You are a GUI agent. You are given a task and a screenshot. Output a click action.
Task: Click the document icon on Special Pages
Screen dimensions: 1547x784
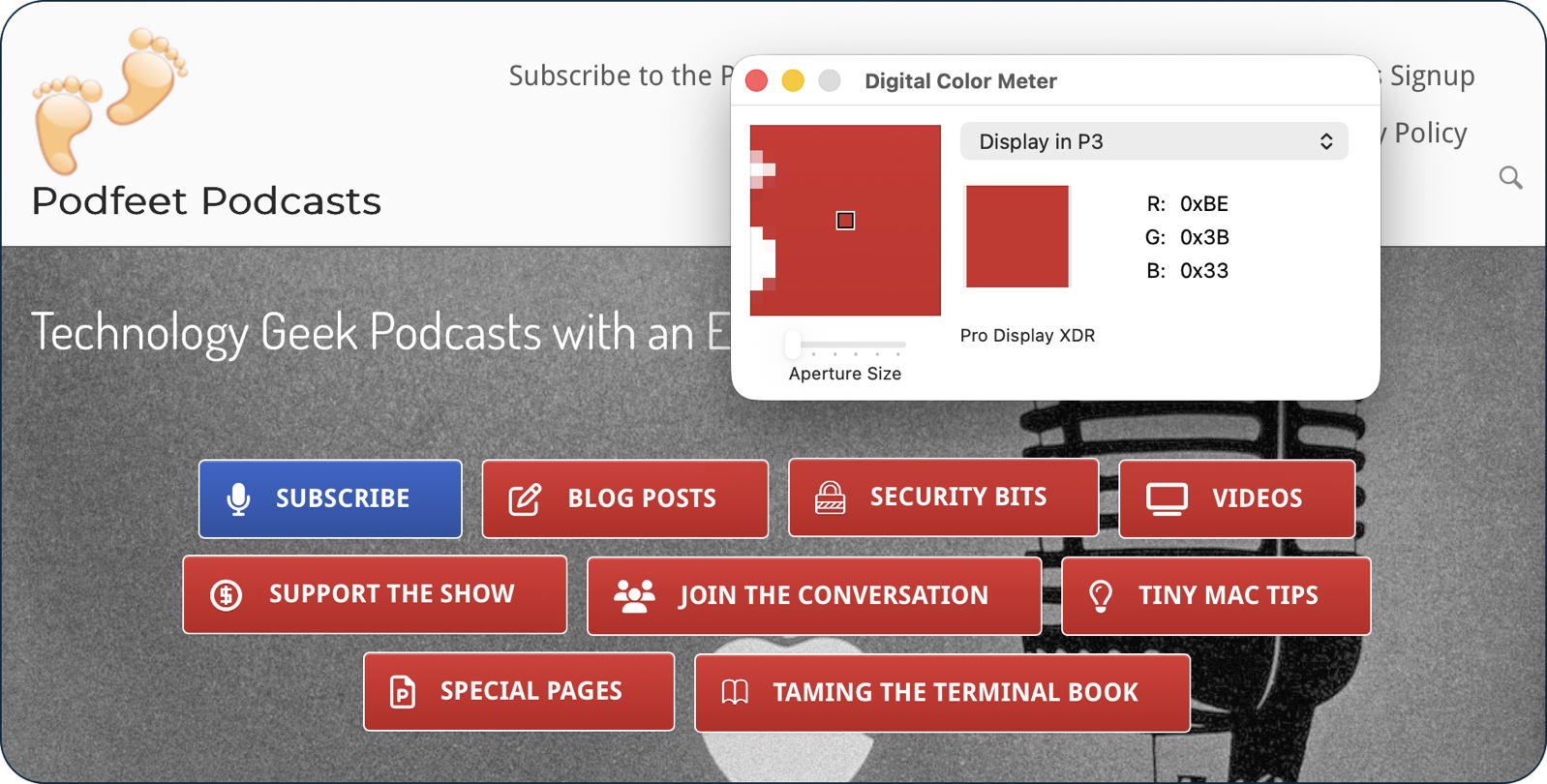402,691
